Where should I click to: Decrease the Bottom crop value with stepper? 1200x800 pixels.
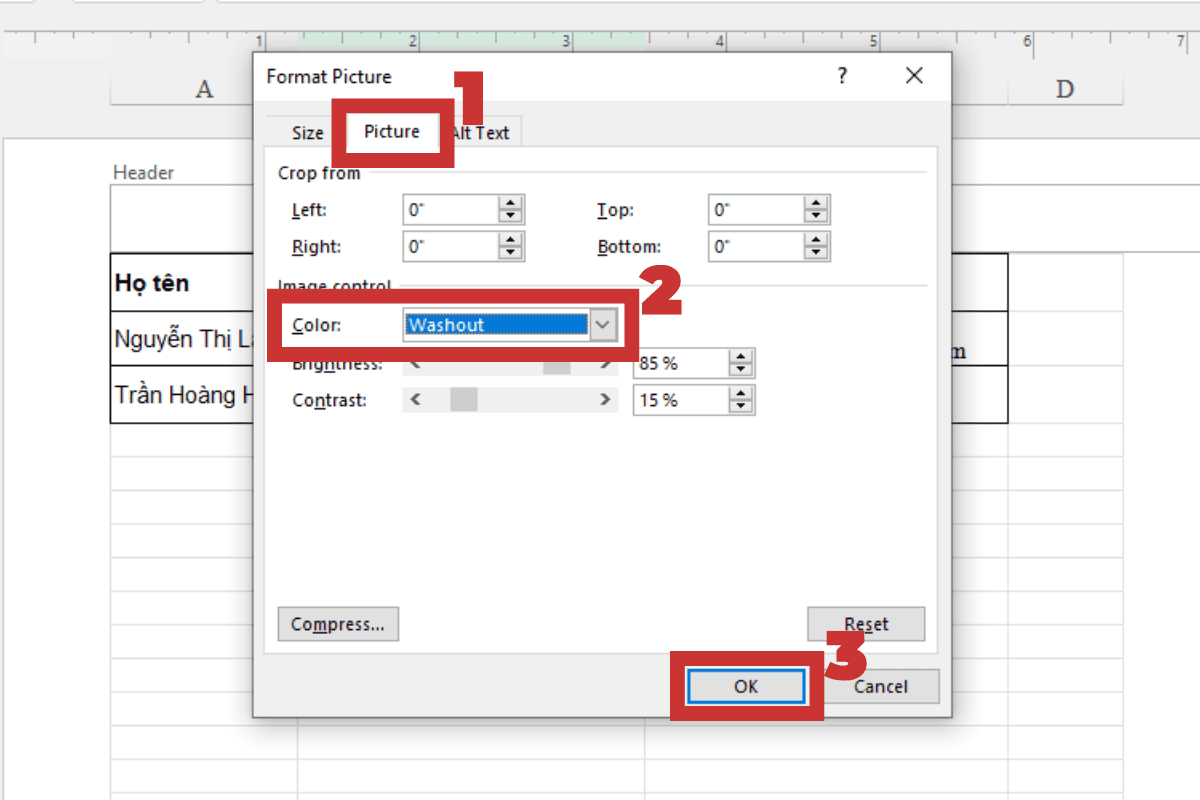pyautogui.click(x=816, y=252)
